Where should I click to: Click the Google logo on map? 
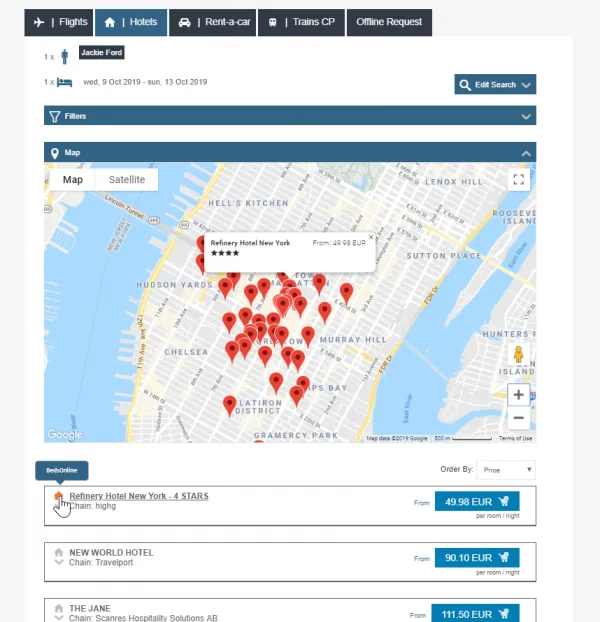point(65,435)
